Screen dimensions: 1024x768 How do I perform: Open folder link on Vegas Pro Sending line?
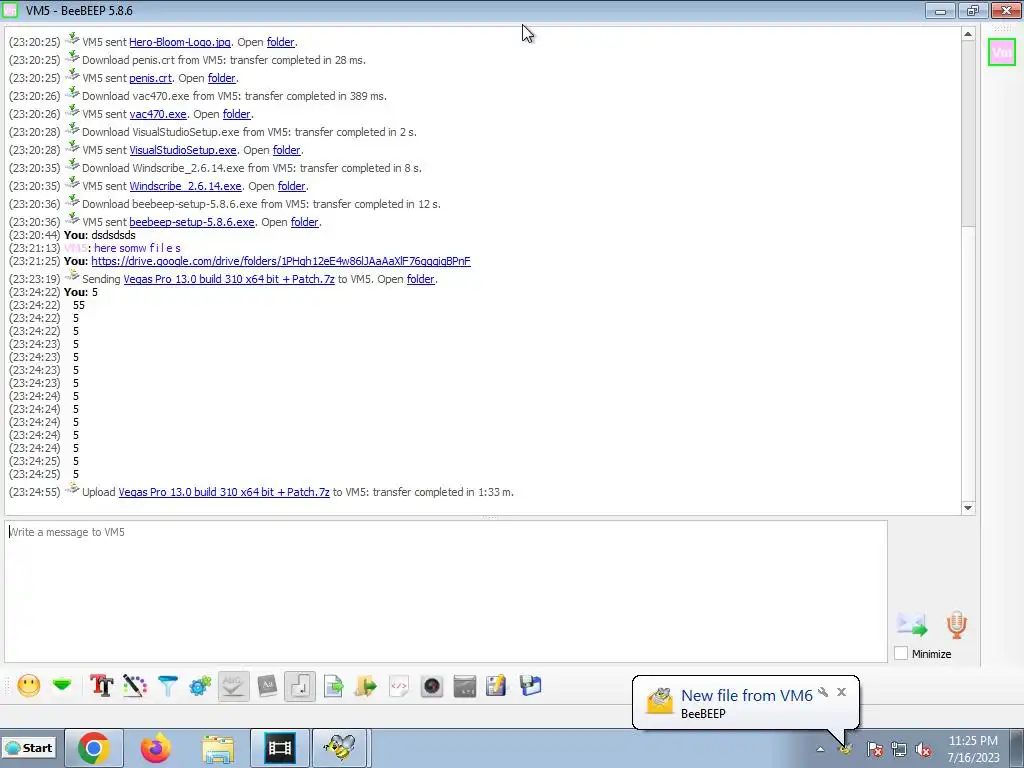[421, 279]
